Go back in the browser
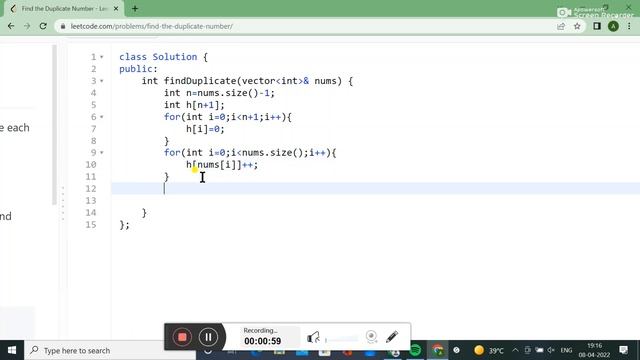 11,26
